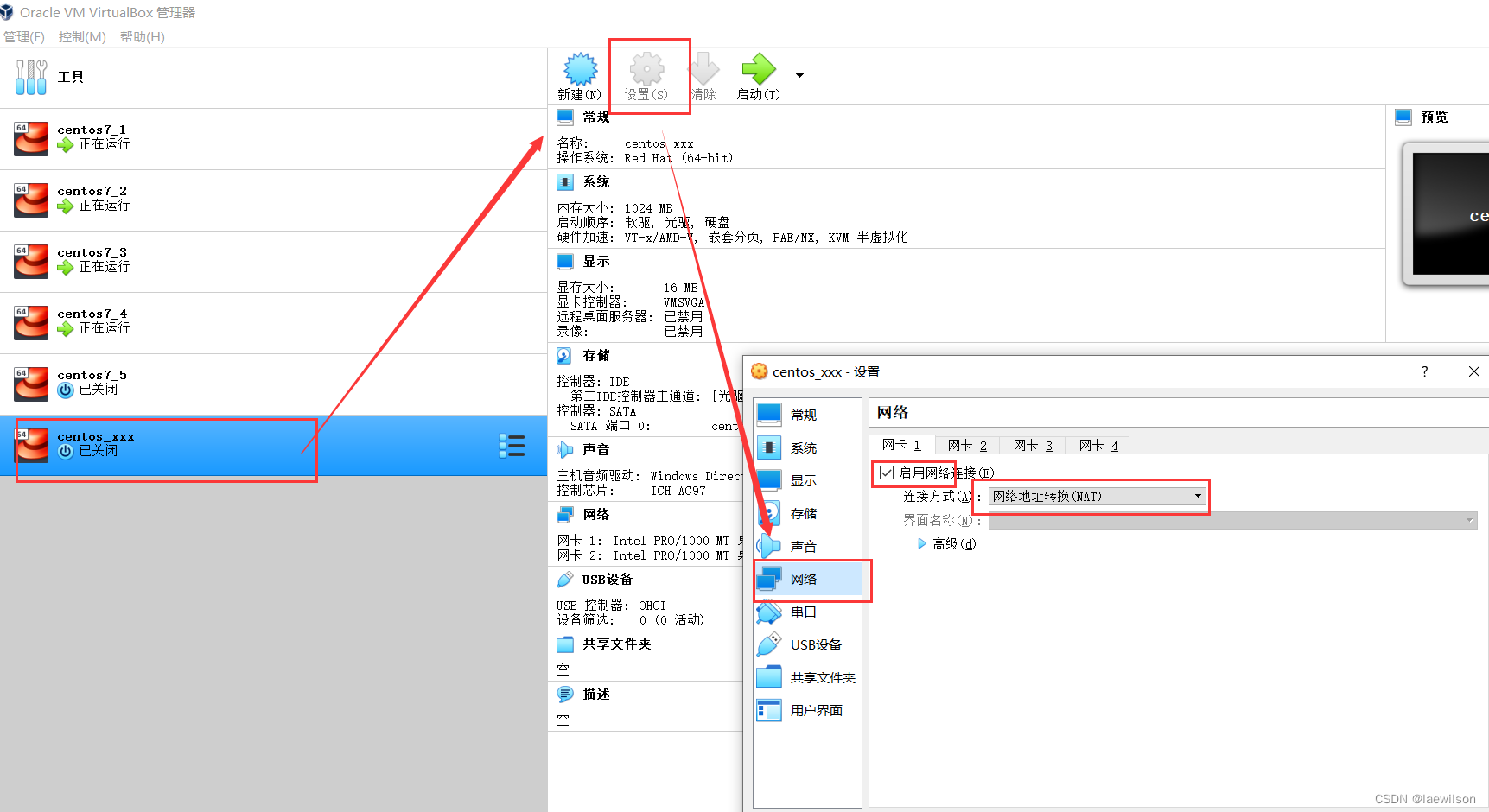
Task: Select the centos7_5 virtual machine
Action: coord(273,384)
